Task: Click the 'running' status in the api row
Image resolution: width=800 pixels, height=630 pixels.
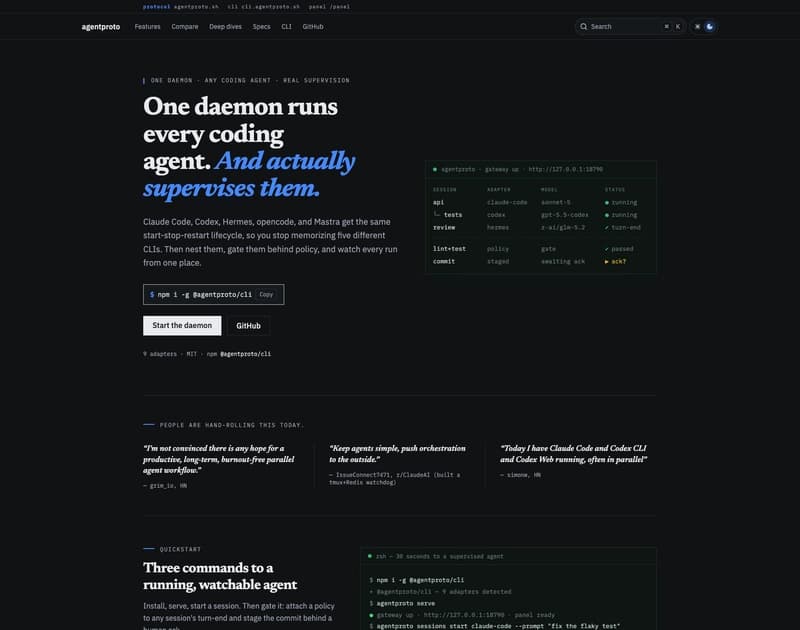Action: tap(621, 203)
